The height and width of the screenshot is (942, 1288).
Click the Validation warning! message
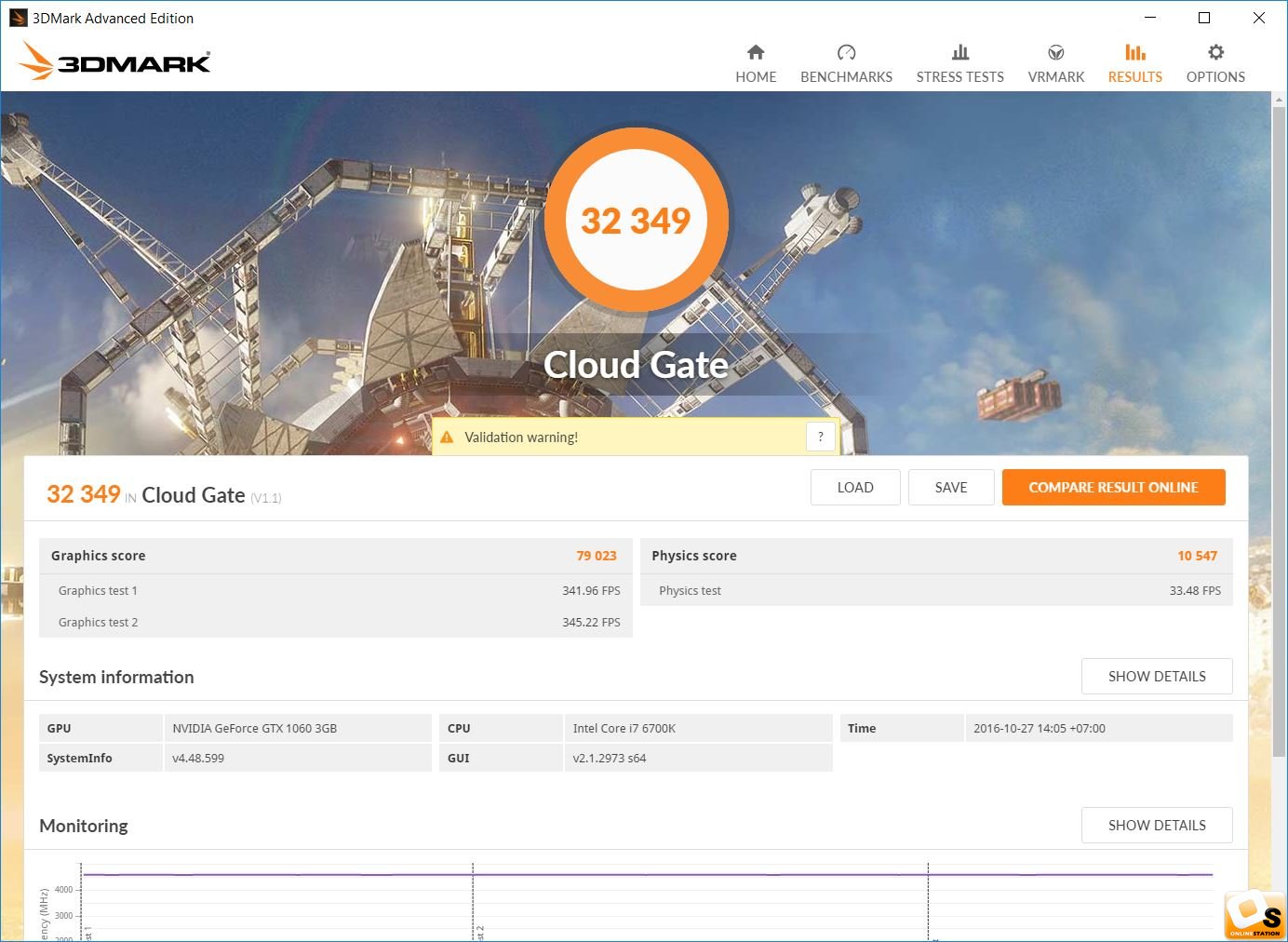click(x=521, y=437)
